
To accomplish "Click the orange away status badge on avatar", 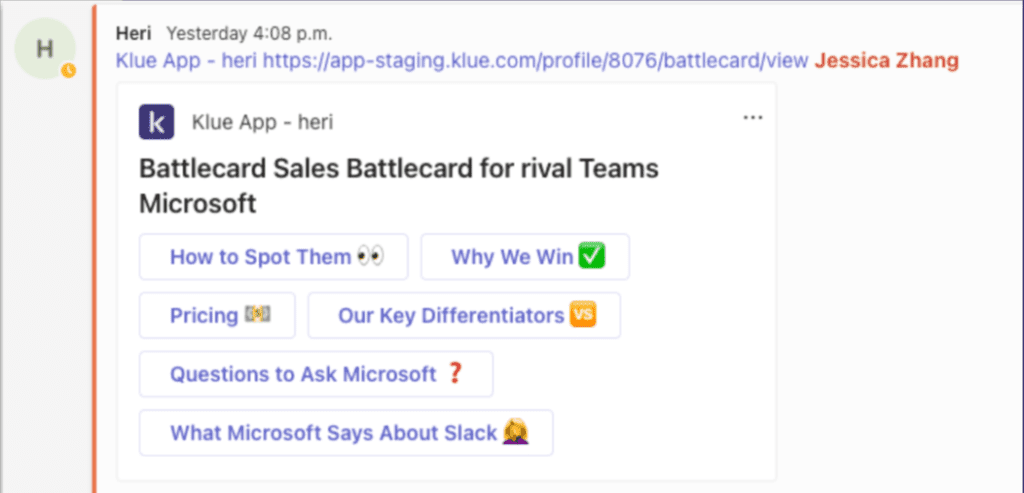I will (69, 71).
